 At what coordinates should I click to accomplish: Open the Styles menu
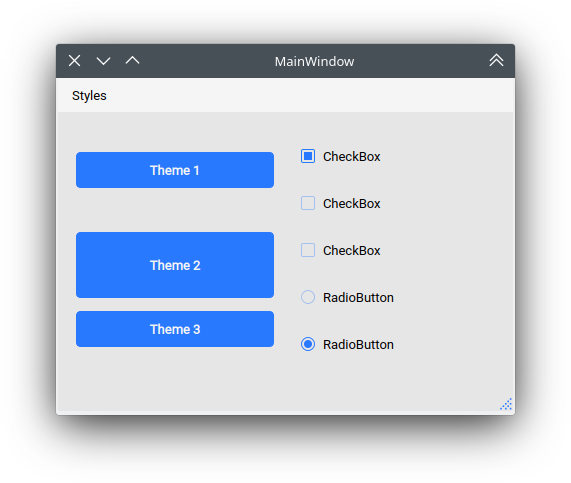tap(89, 95)
